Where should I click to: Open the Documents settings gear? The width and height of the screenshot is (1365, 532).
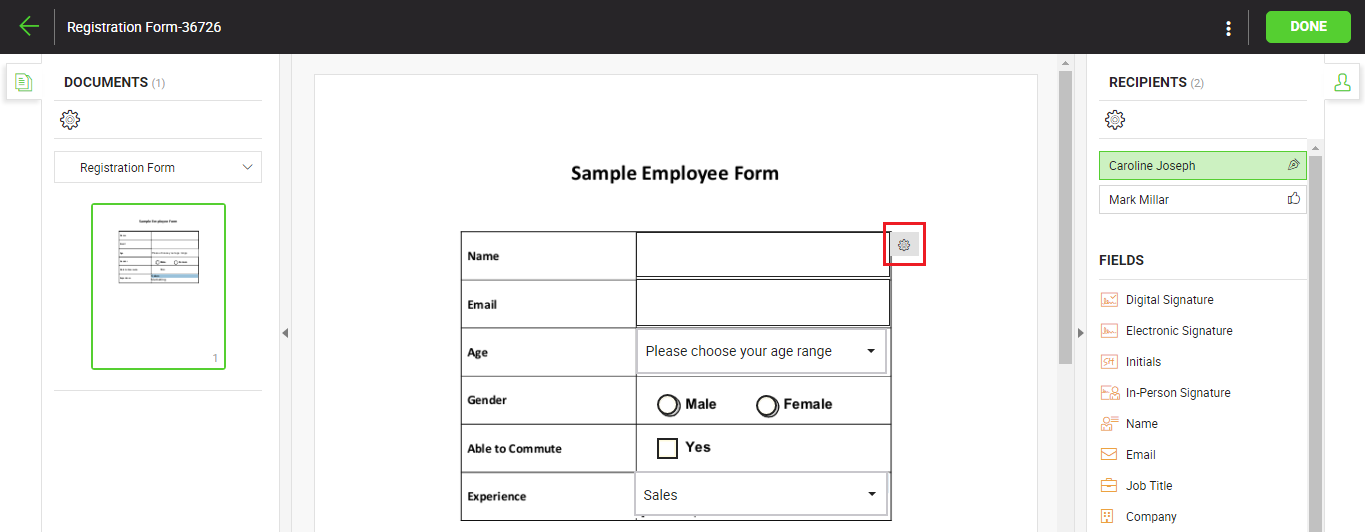[x=70, y=120]
